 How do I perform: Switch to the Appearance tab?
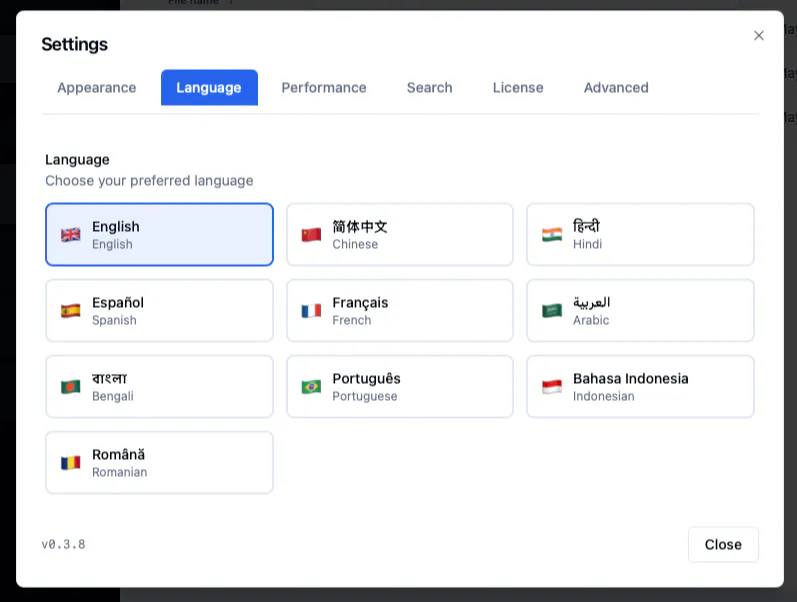[97, 87]
